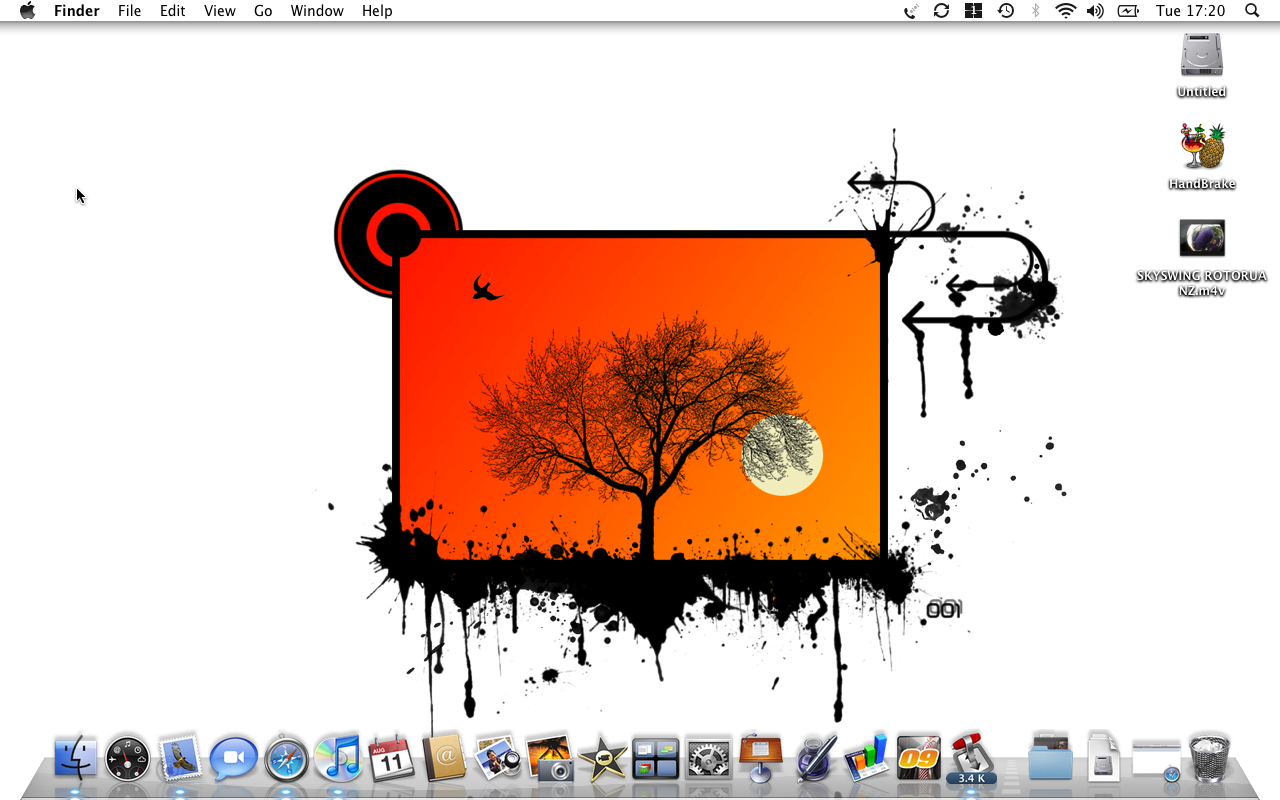The image size is (1280, 800).
Task: Open Spotlight search magnifier
Action: pos(1252,11)
